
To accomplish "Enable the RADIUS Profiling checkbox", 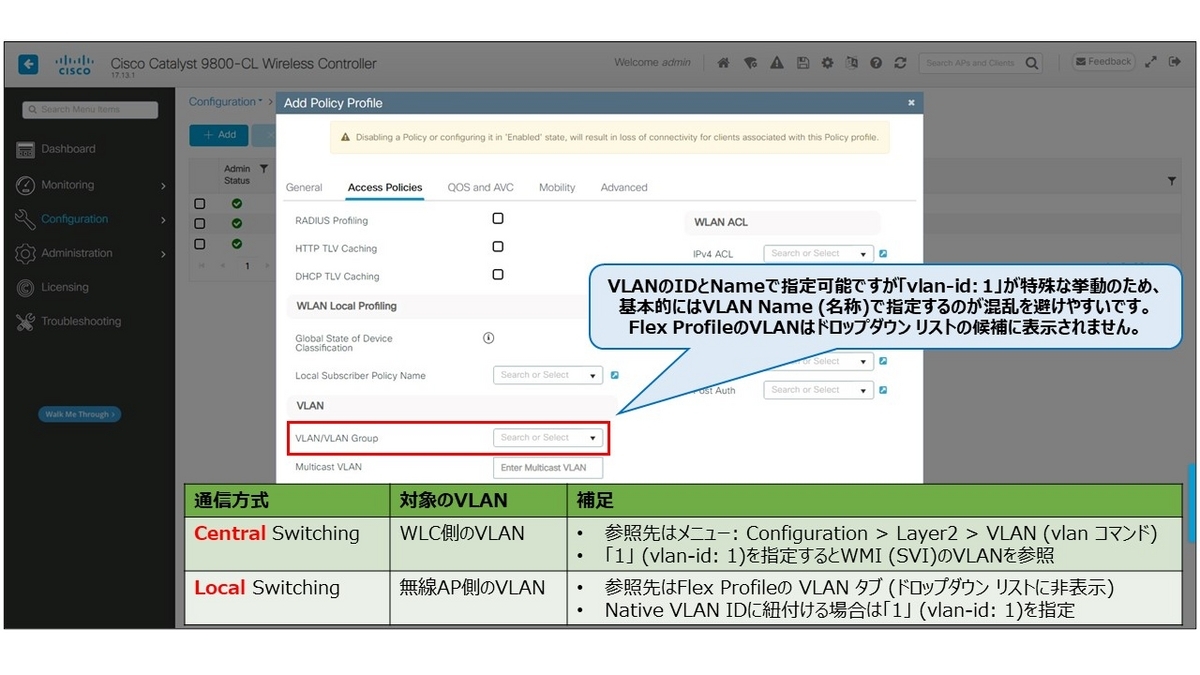I will point(497,218).
